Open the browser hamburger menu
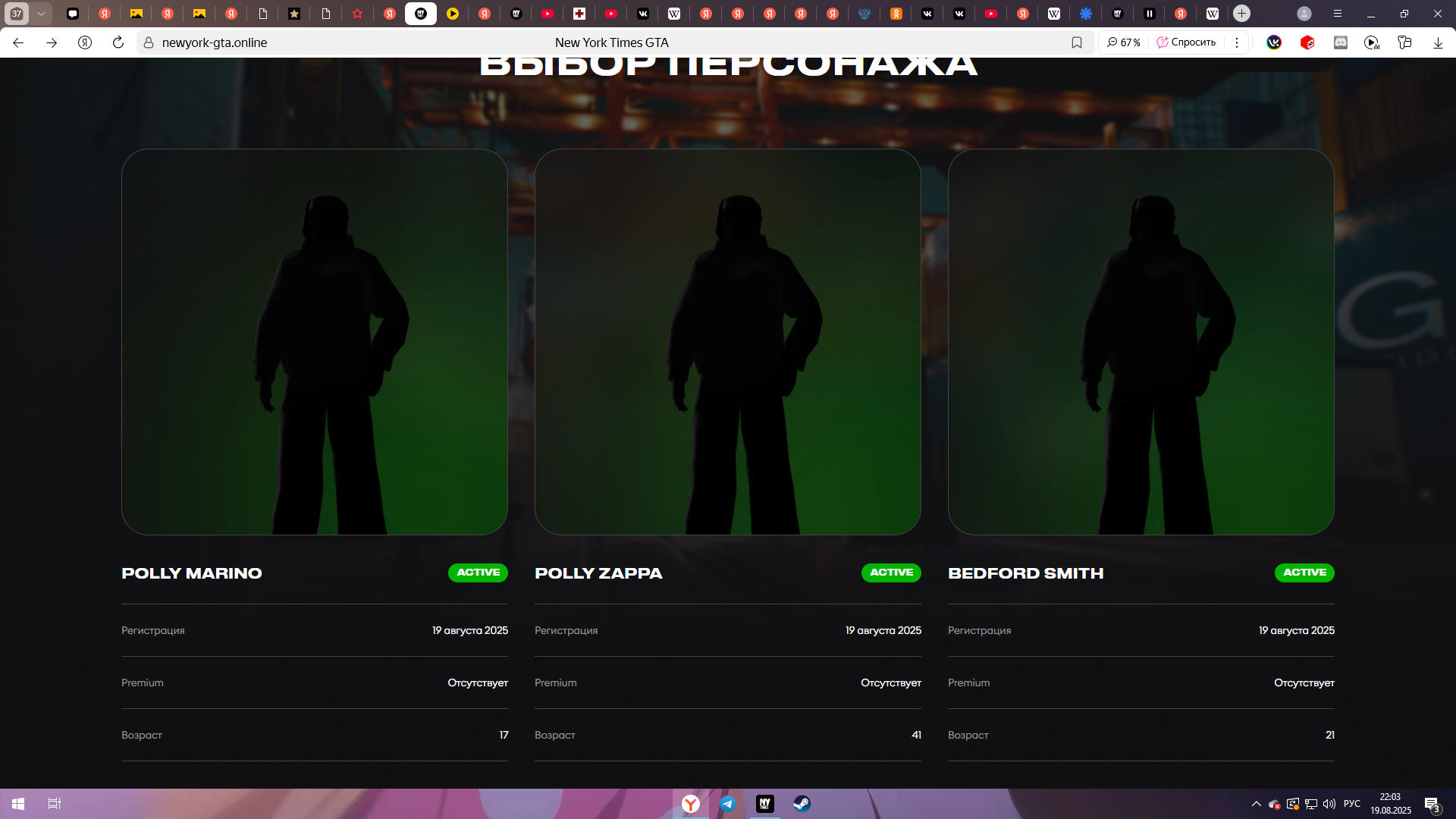This screenshot has width=1456, height=819. coord(1338,14)
